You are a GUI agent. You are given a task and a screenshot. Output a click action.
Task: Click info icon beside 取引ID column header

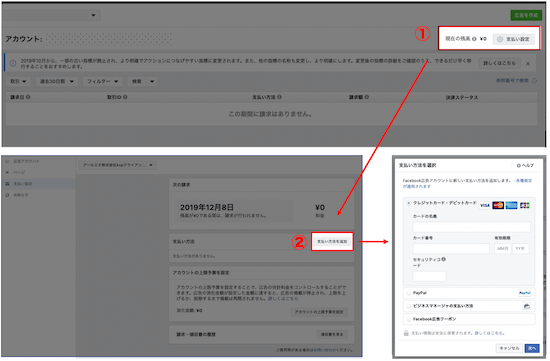coord(126,97)
